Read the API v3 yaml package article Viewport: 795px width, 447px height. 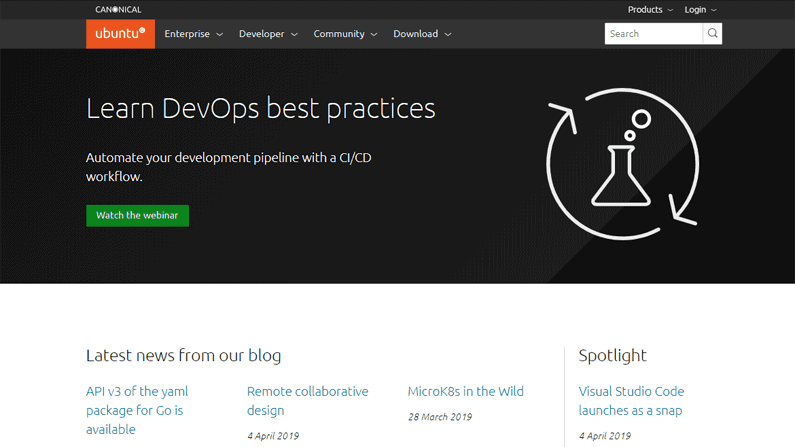click(137, 410)
